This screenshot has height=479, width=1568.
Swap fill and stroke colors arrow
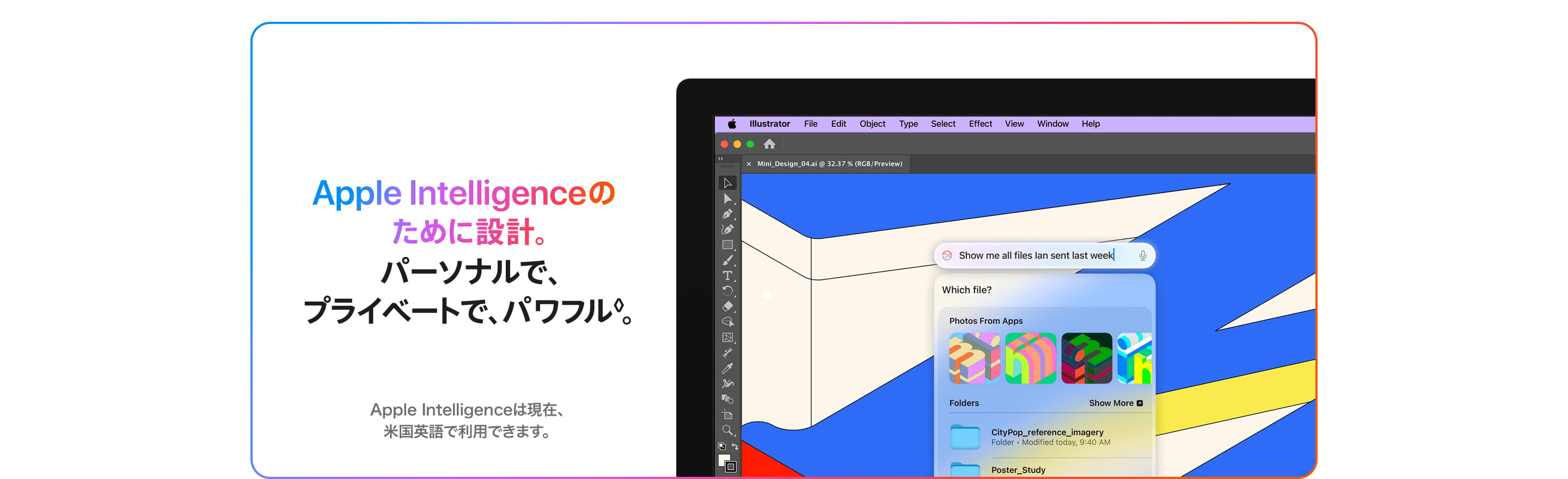point(734,447)
